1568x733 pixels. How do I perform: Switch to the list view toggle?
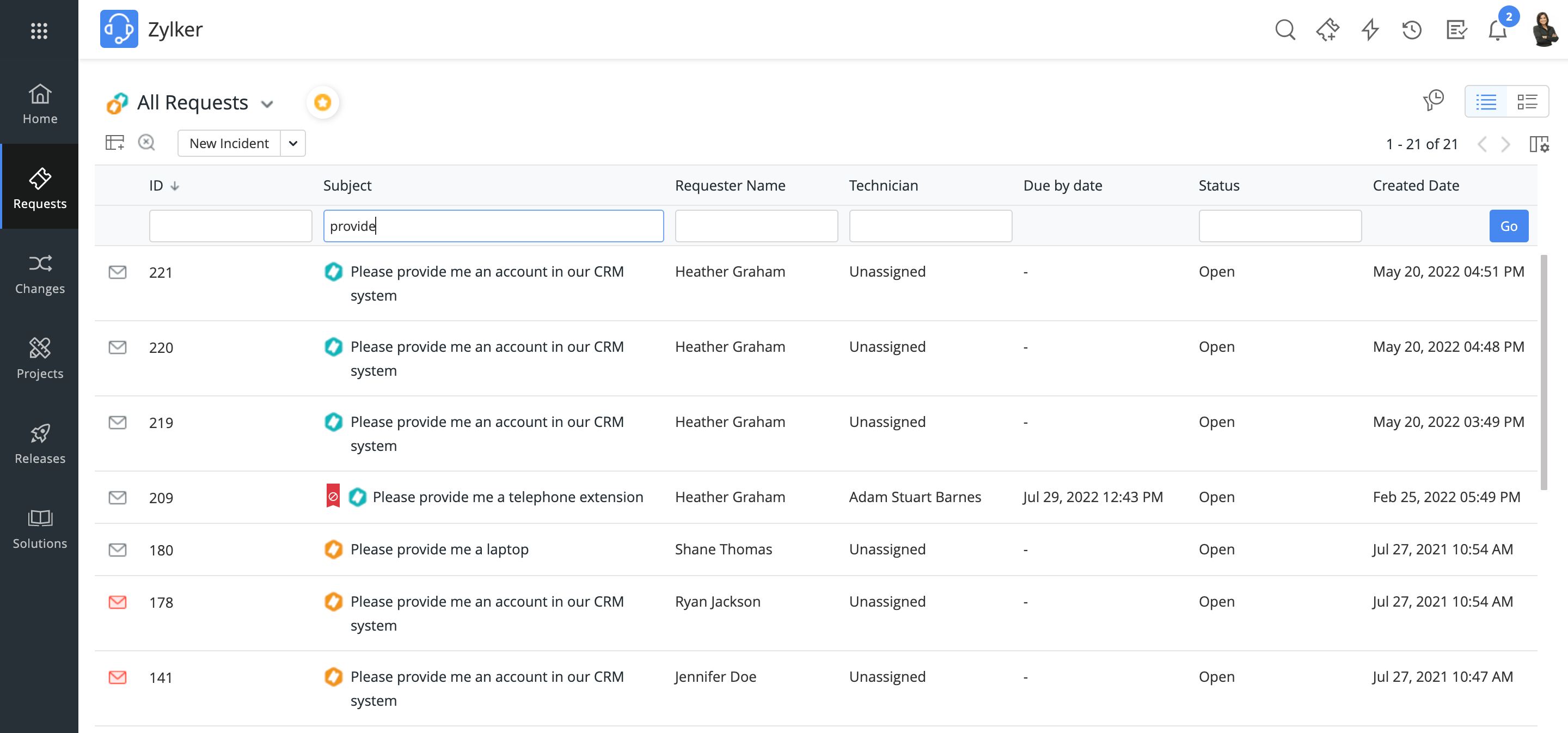(1486, 101)
